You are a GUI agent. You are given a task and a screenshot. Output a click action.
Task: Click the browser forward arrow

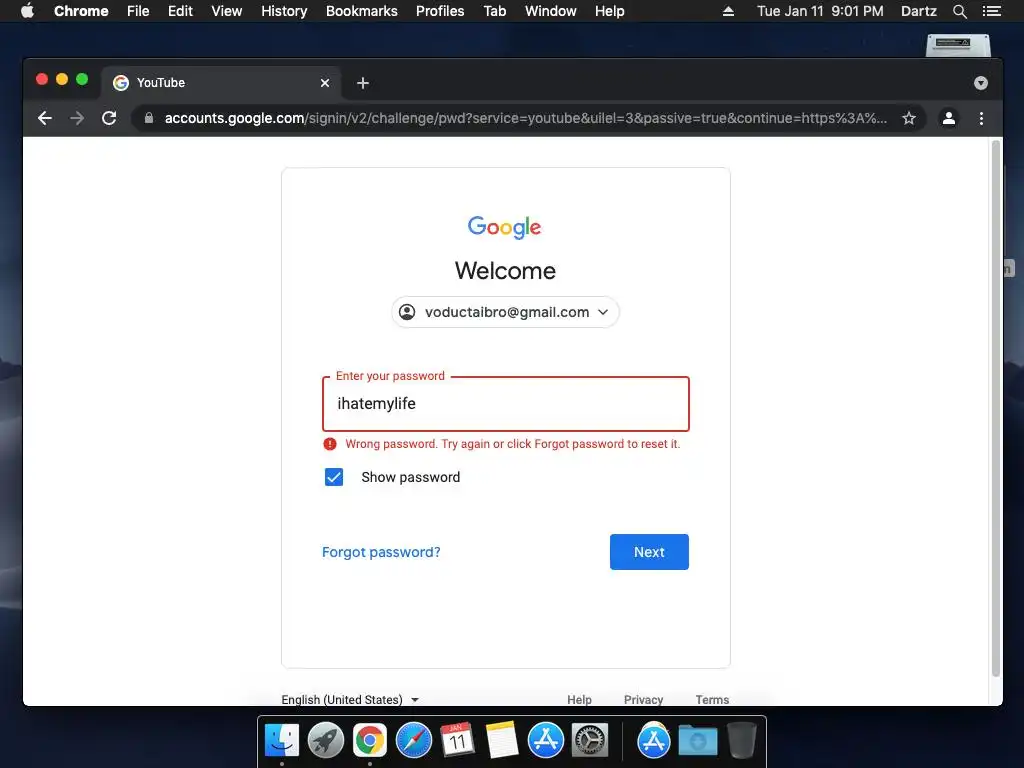tap(77, 118)
